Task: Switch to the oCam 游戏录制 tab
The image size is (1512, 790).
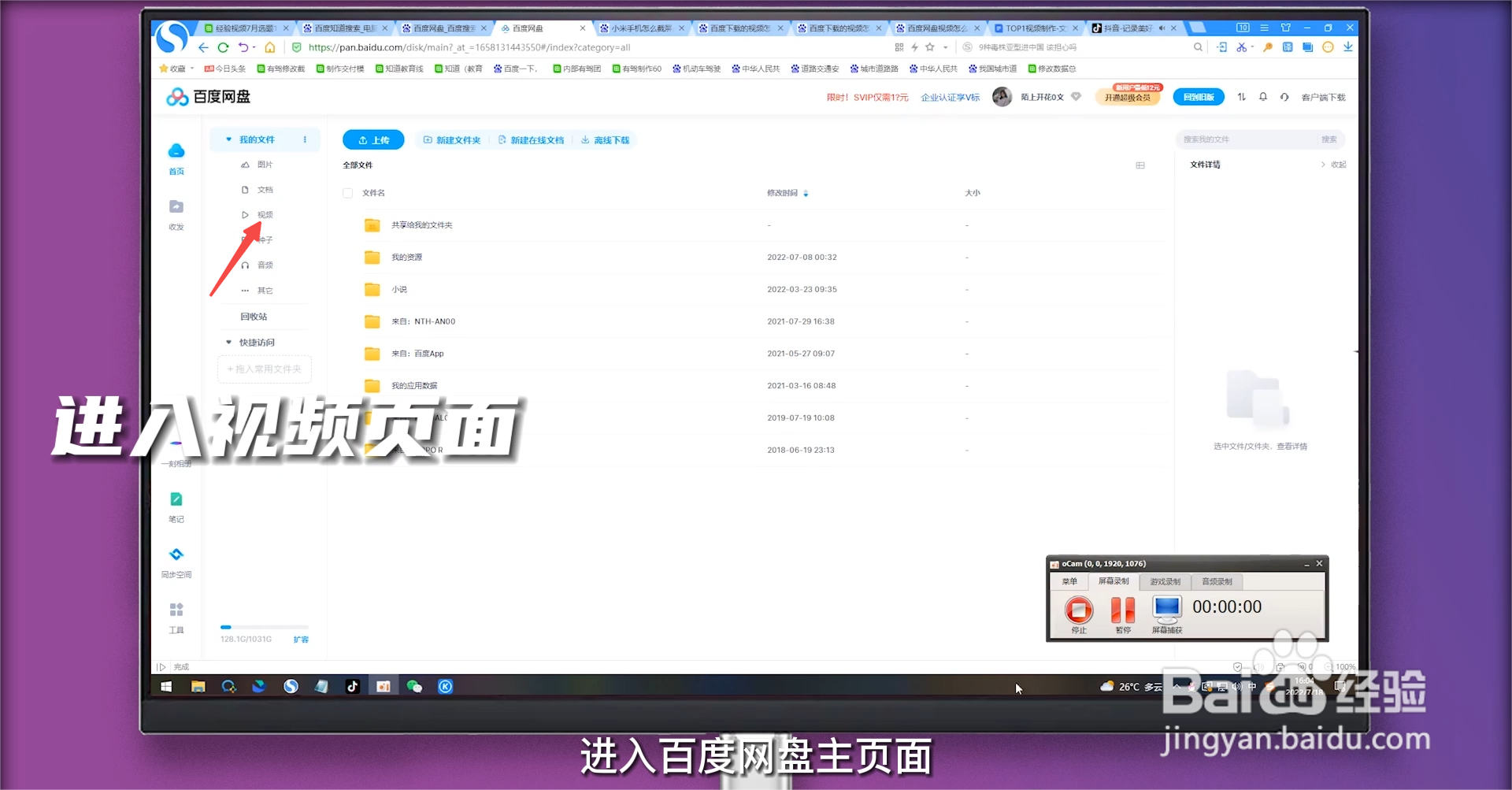Action: (x=1165, y=582)
